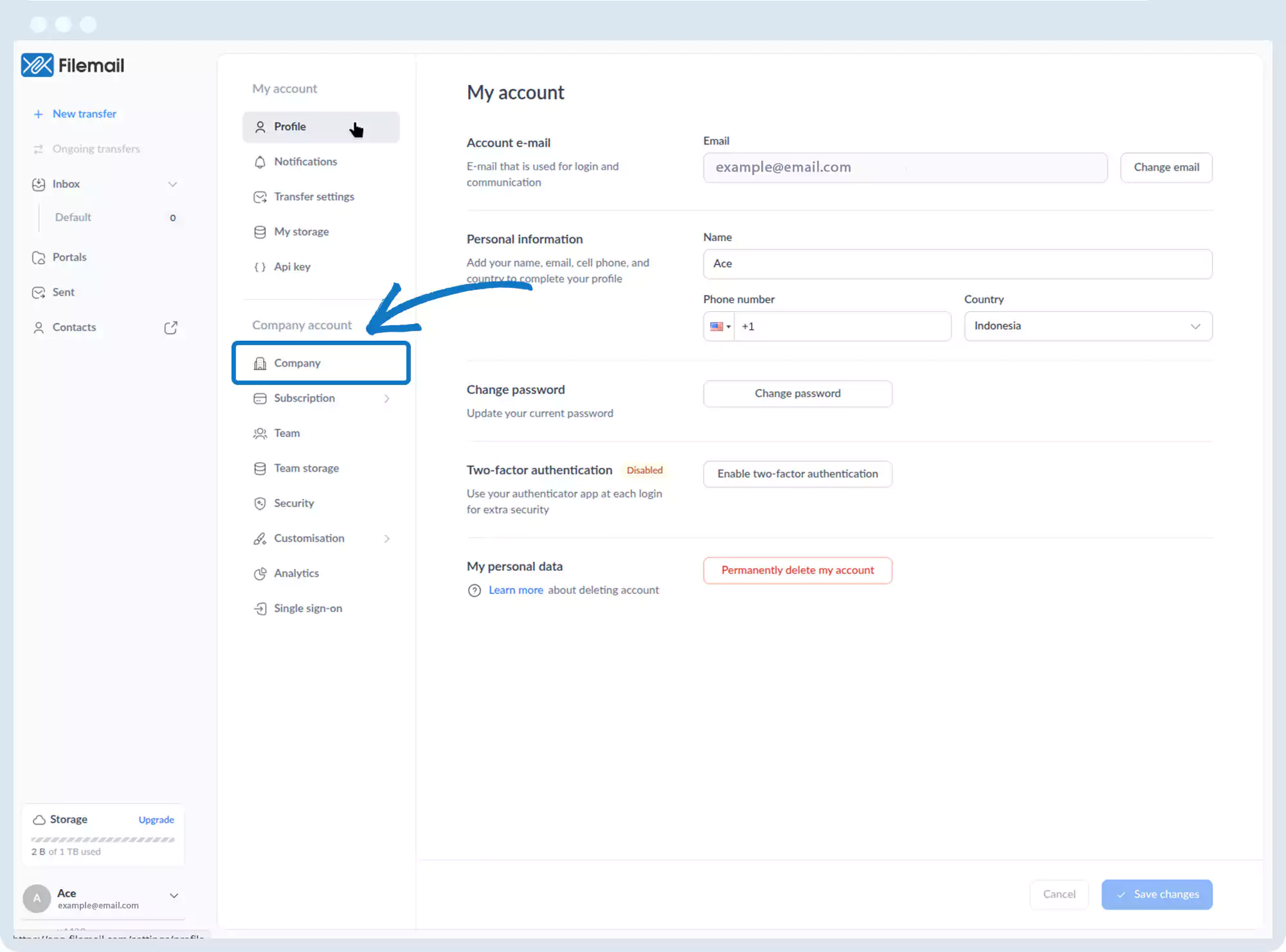The height and width of the screenshot is (952, 1286).
Task: Click the Api key braces icon
Action: 260,267
